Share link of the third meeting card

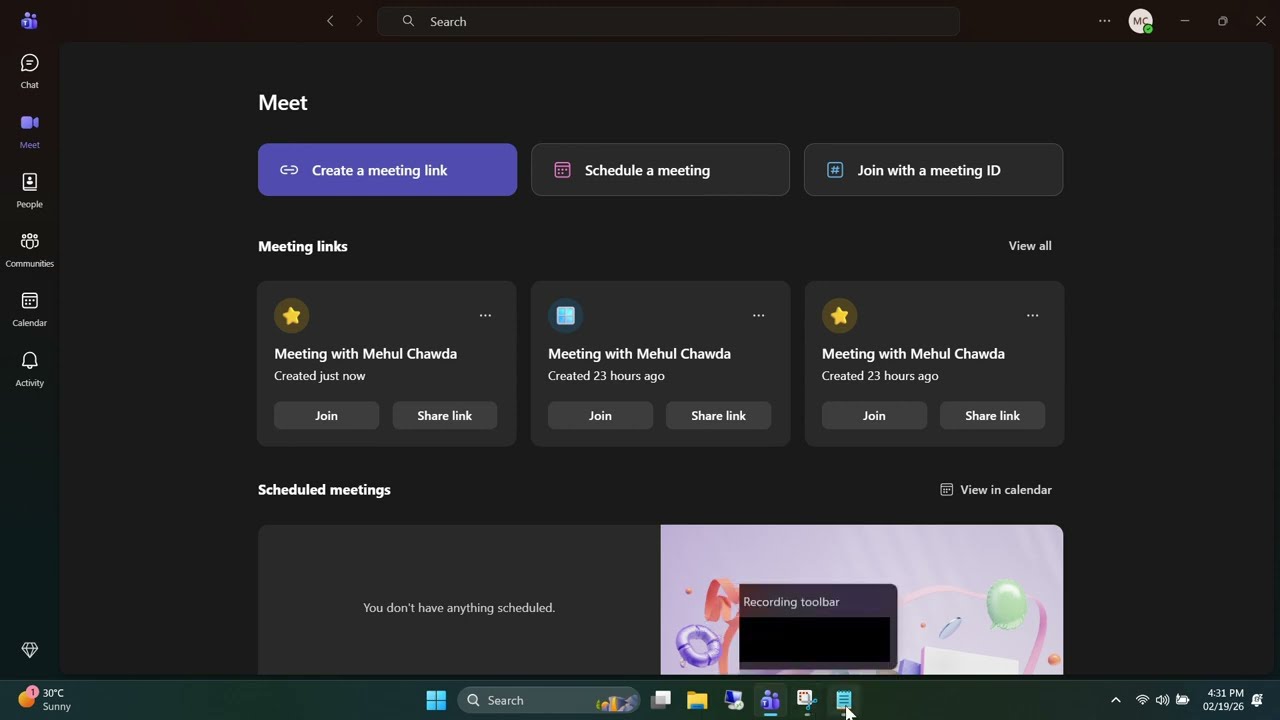pyautogui.click(x=992, y=416)
